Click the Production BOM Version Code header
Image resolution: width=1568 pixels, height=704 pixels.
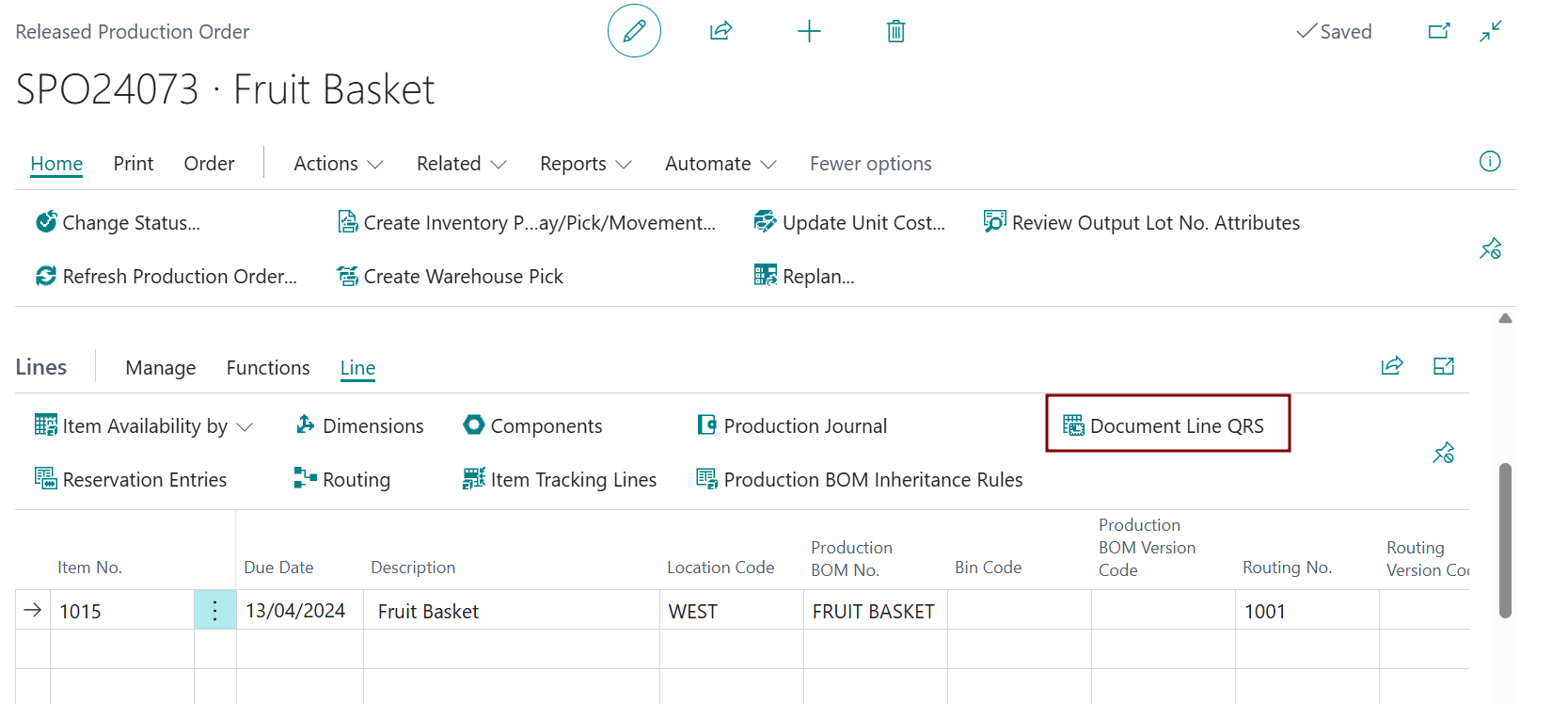point(1148,547)
